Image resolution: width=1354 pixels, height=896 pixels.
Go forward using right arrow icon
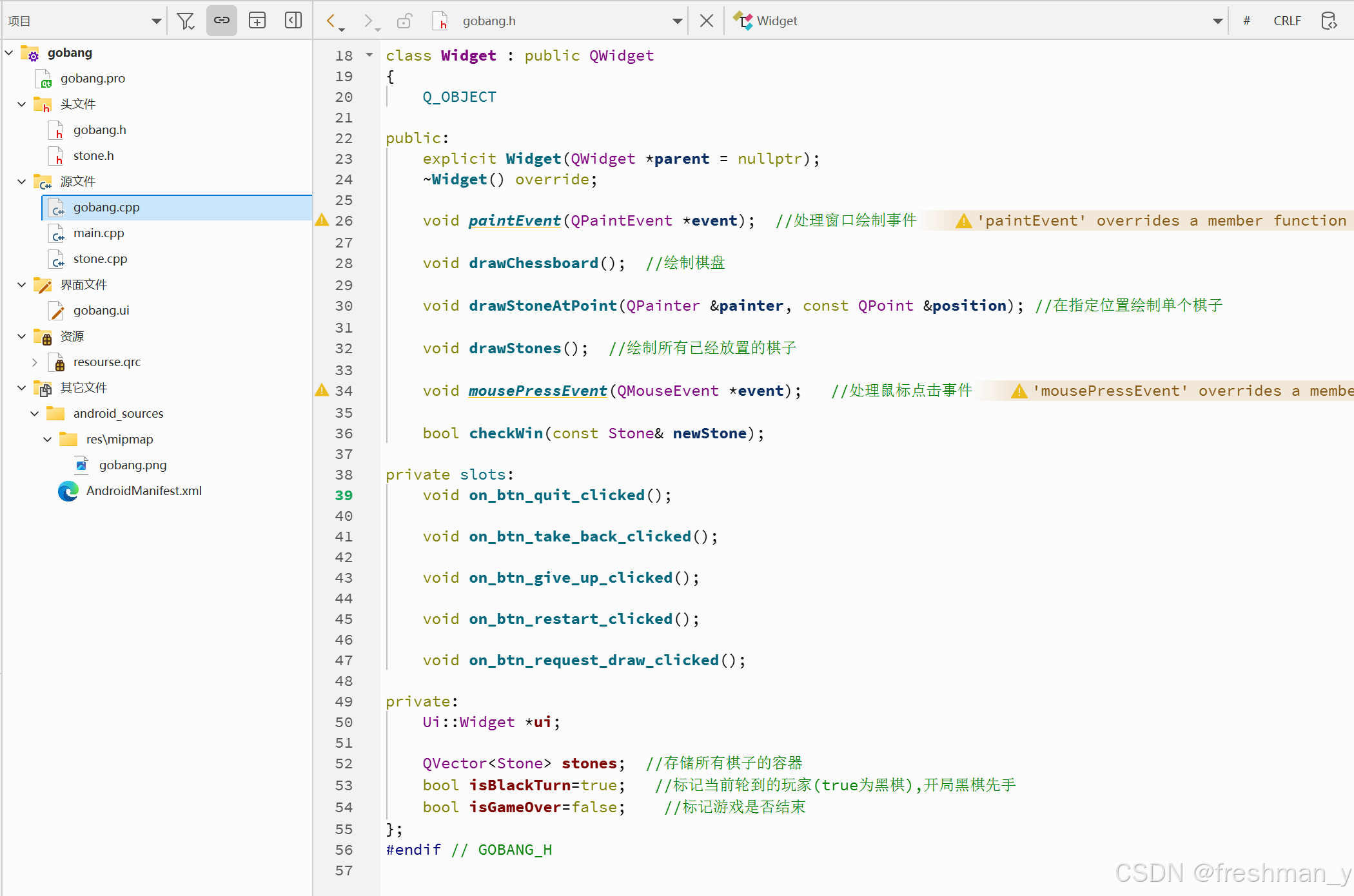tap(368, 21)
